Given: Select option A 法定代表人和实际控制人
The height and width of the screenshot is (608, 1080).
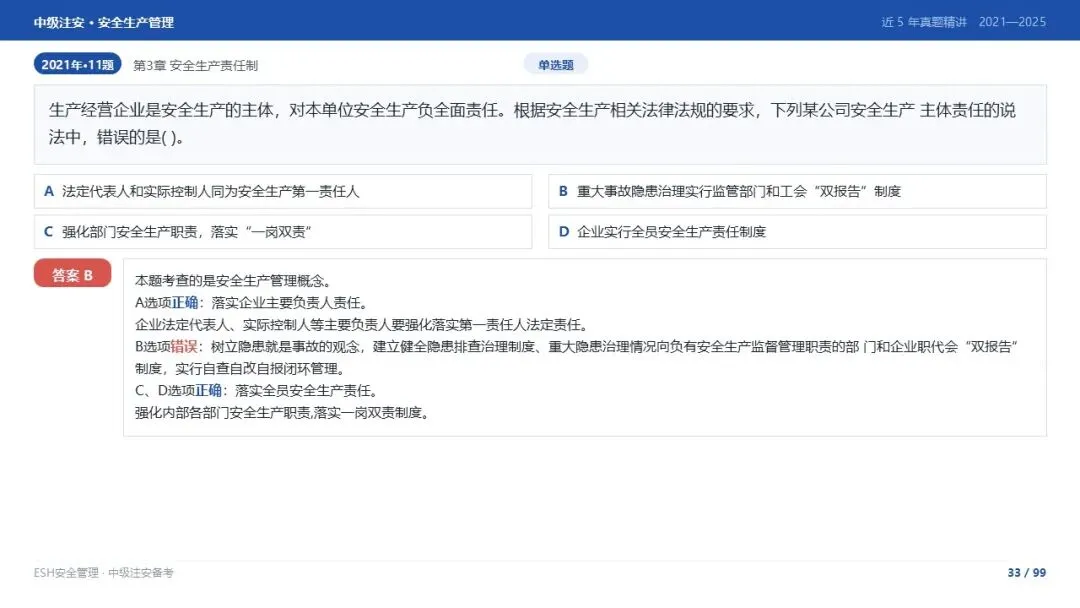Looking at the screenshot, I should point(283,191).
